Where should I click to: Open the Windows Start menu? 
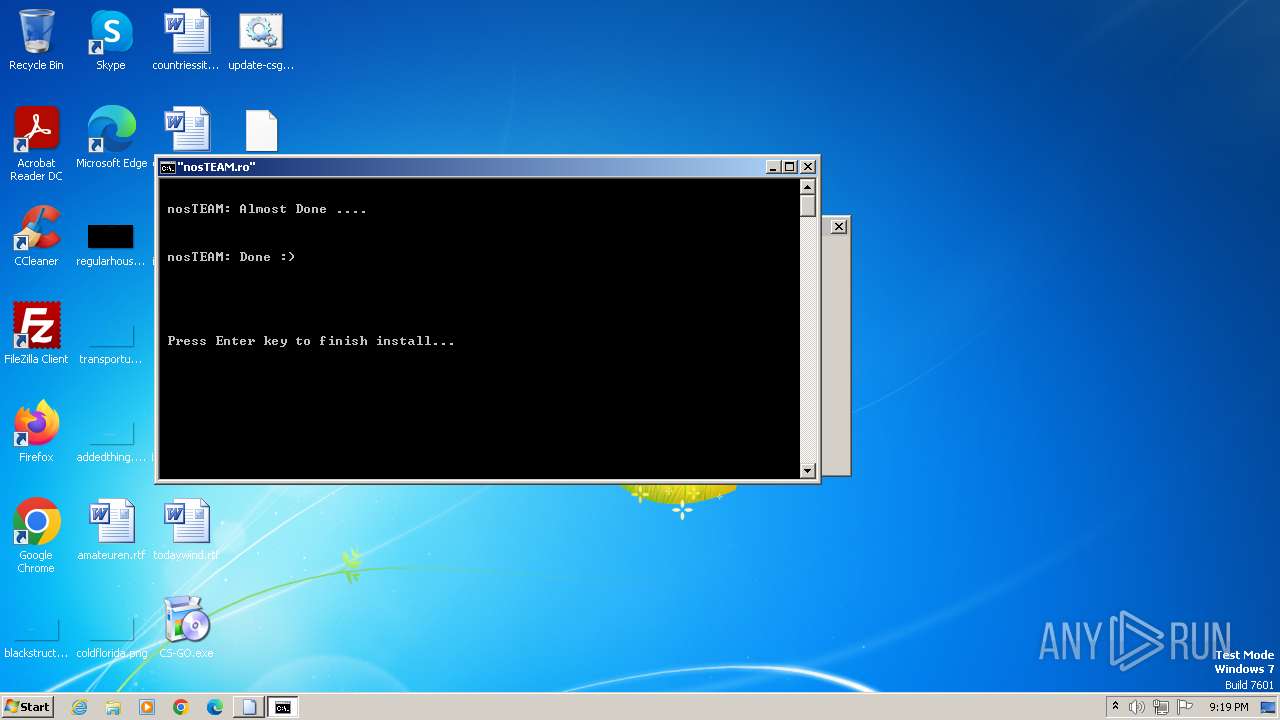(x=27, y=707)
